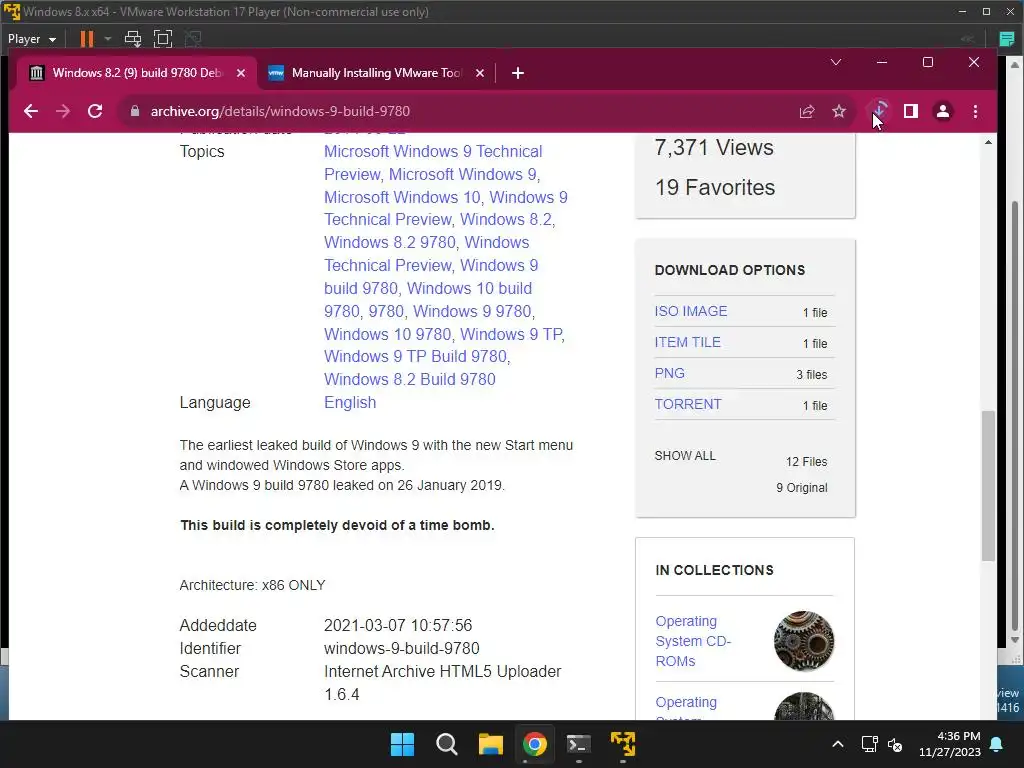Go back to the previous page
The height and width of the screenshot is (768, 1024).
point(31,111)
